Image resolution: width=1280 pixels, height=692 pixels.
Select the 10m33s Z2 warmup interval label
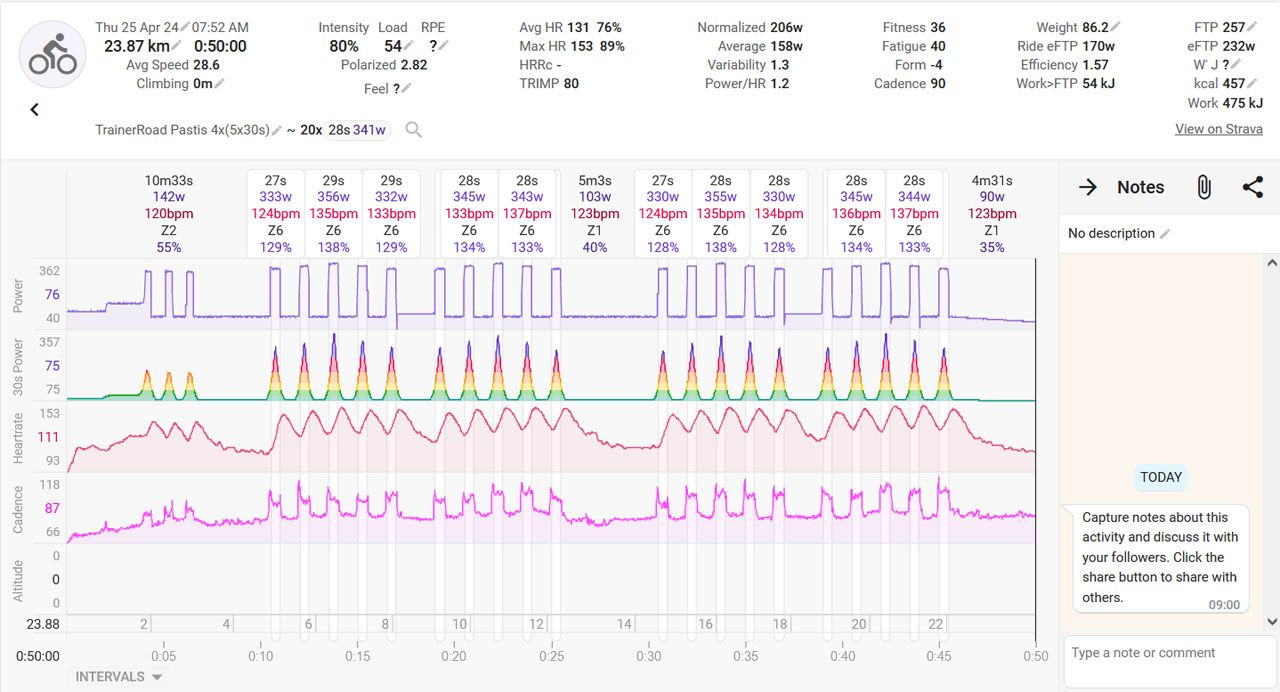coord(168,214)
